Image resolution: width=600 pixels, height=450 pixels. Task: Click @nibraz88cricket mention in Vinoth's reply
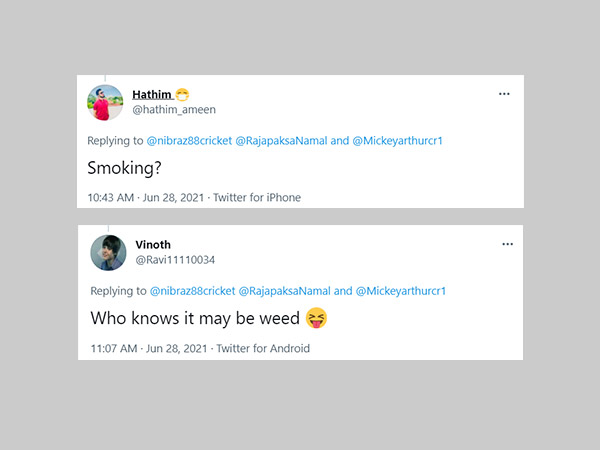[191, 291]
